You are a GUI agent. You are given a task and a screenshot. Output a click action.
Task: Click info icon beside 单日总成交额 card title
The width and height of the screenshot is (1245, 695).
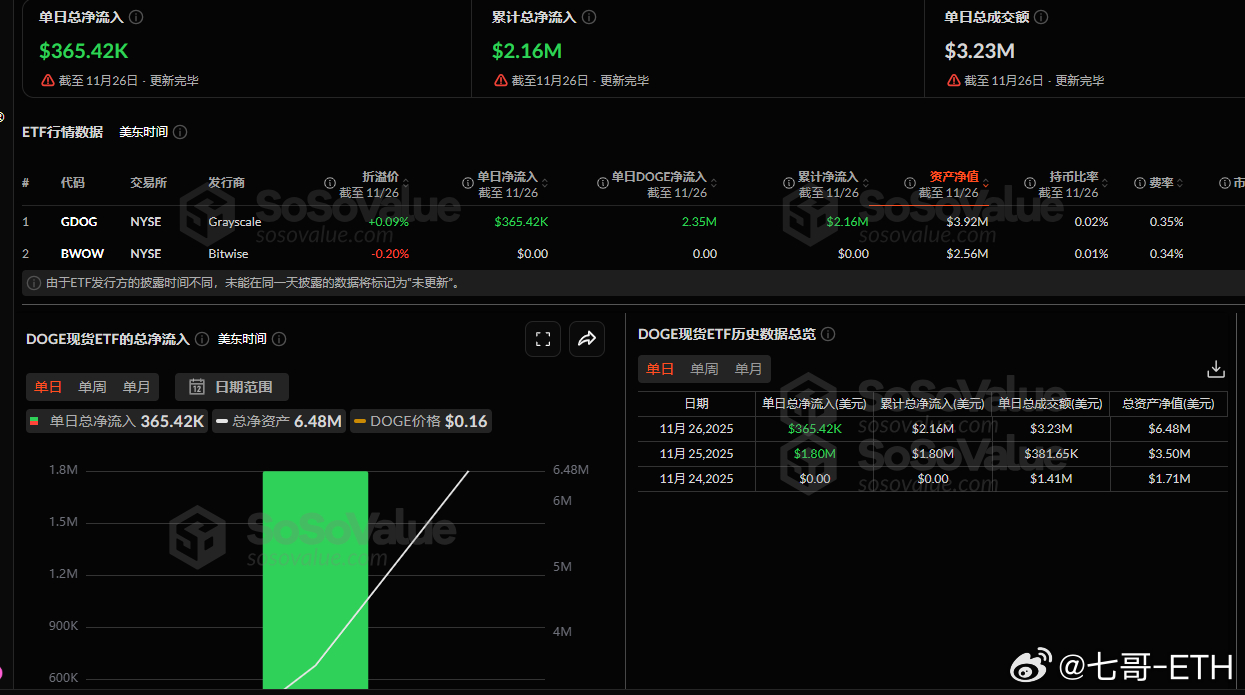1041,17
